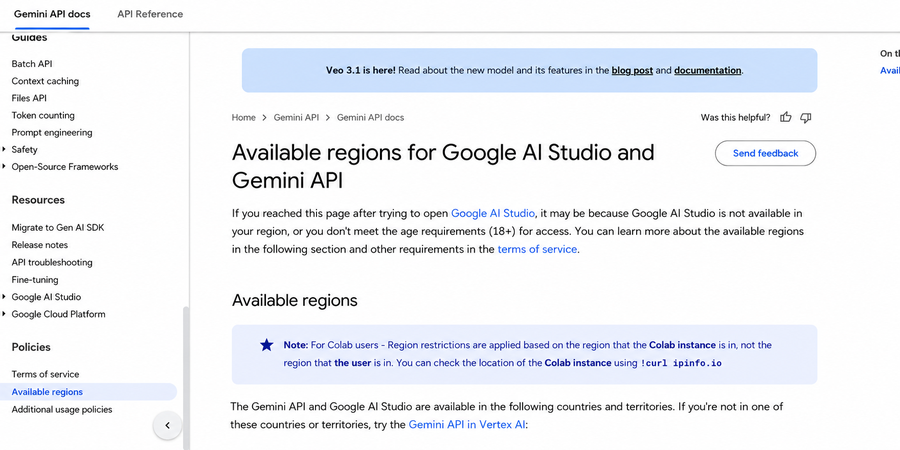
Task: Expand the Google AI Studio sidebar arrow
Action: [x=5, y=297]
